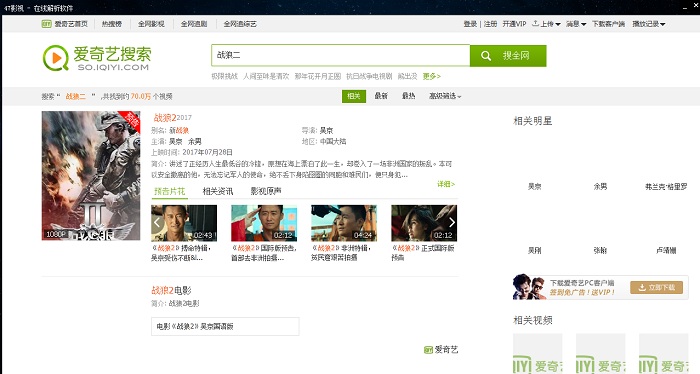
Task: Click director name 吴京 beside 导演
Action: [x=326, y=130]
